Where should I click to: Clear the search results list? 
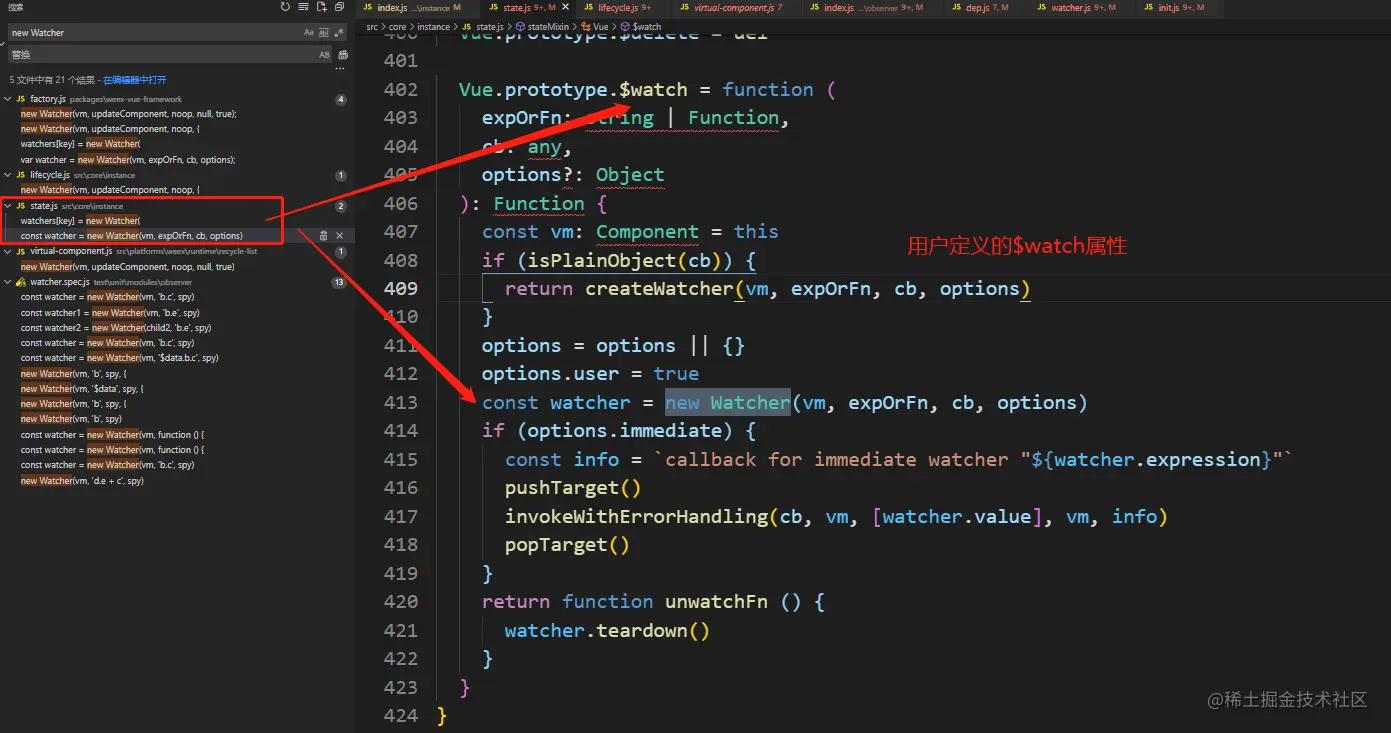(303, 7)
